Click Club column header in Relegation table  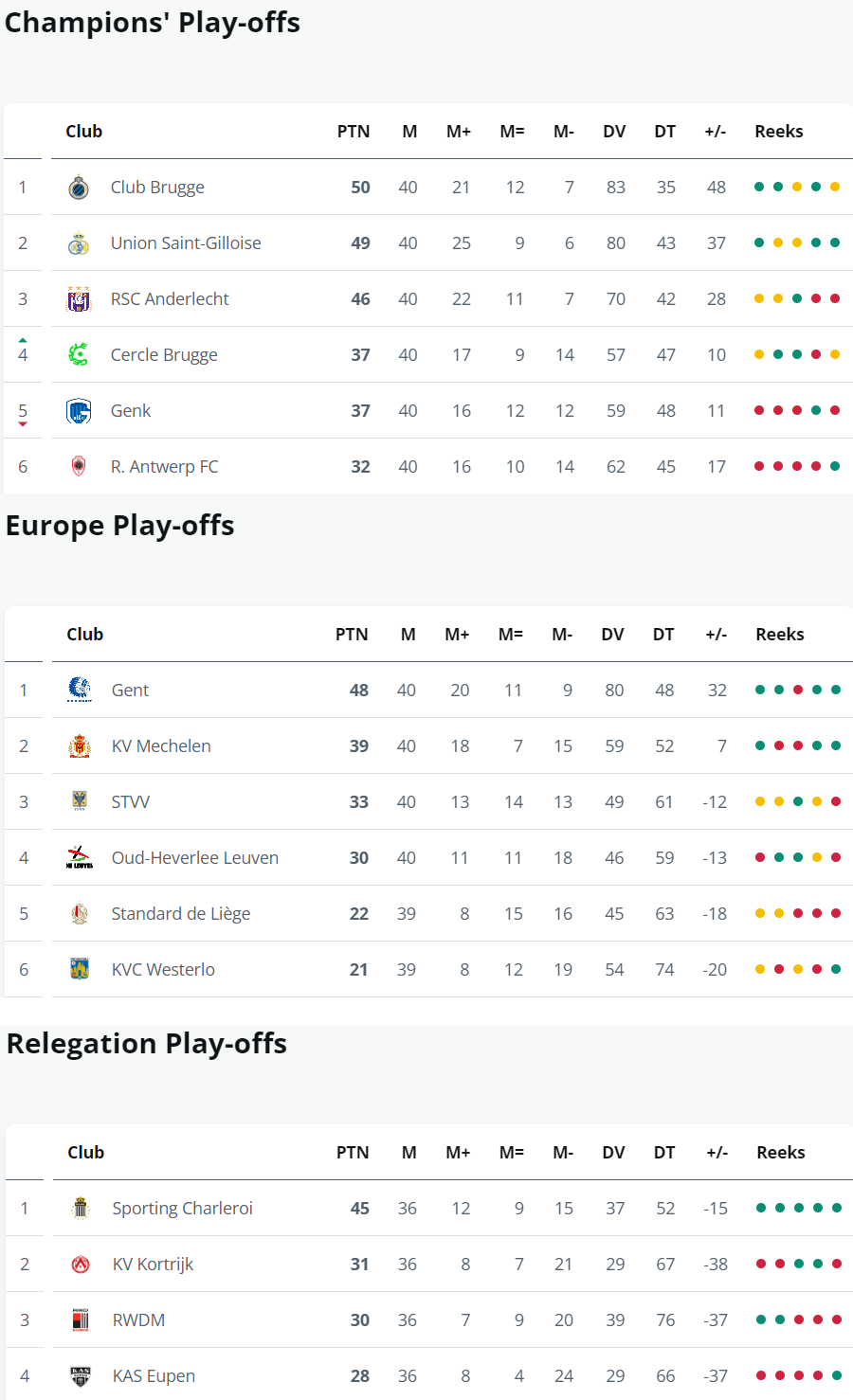[86, 1153]
